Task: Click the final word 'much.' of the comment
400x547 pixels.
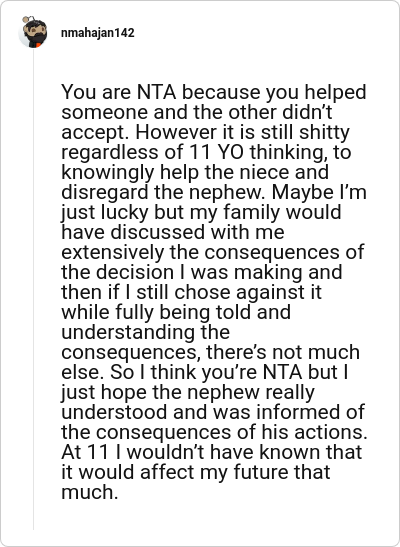Action: coord(90,493)
